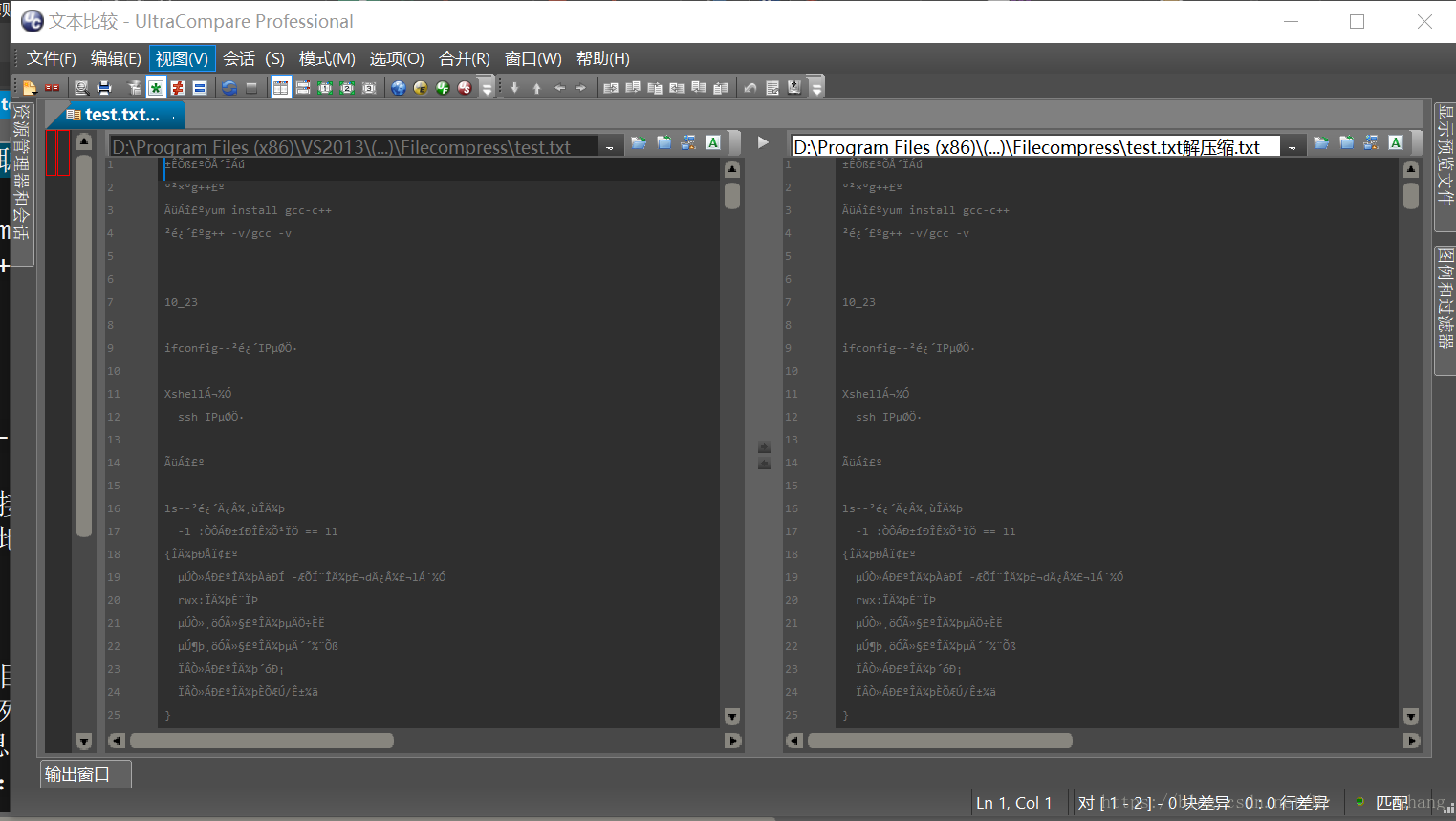Click right pane file path field
The height and width of the screenshot is (821, 1456).
[x=1036, y=146]
